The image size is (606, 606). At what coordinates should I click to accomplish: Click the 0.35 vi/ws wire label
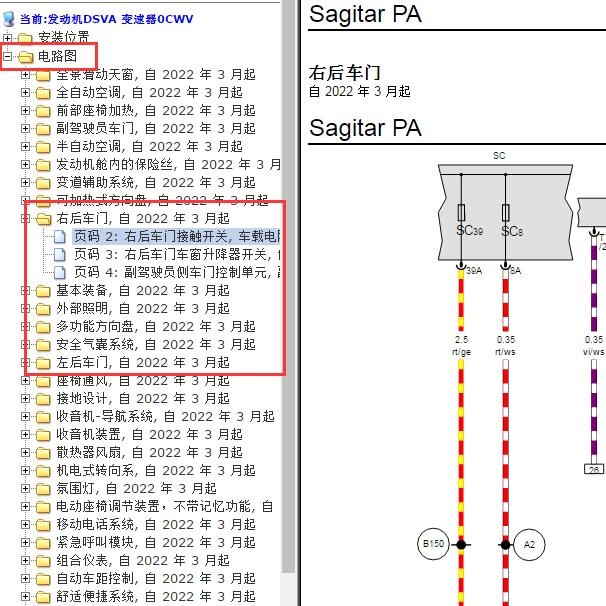[x=594, y=346]
